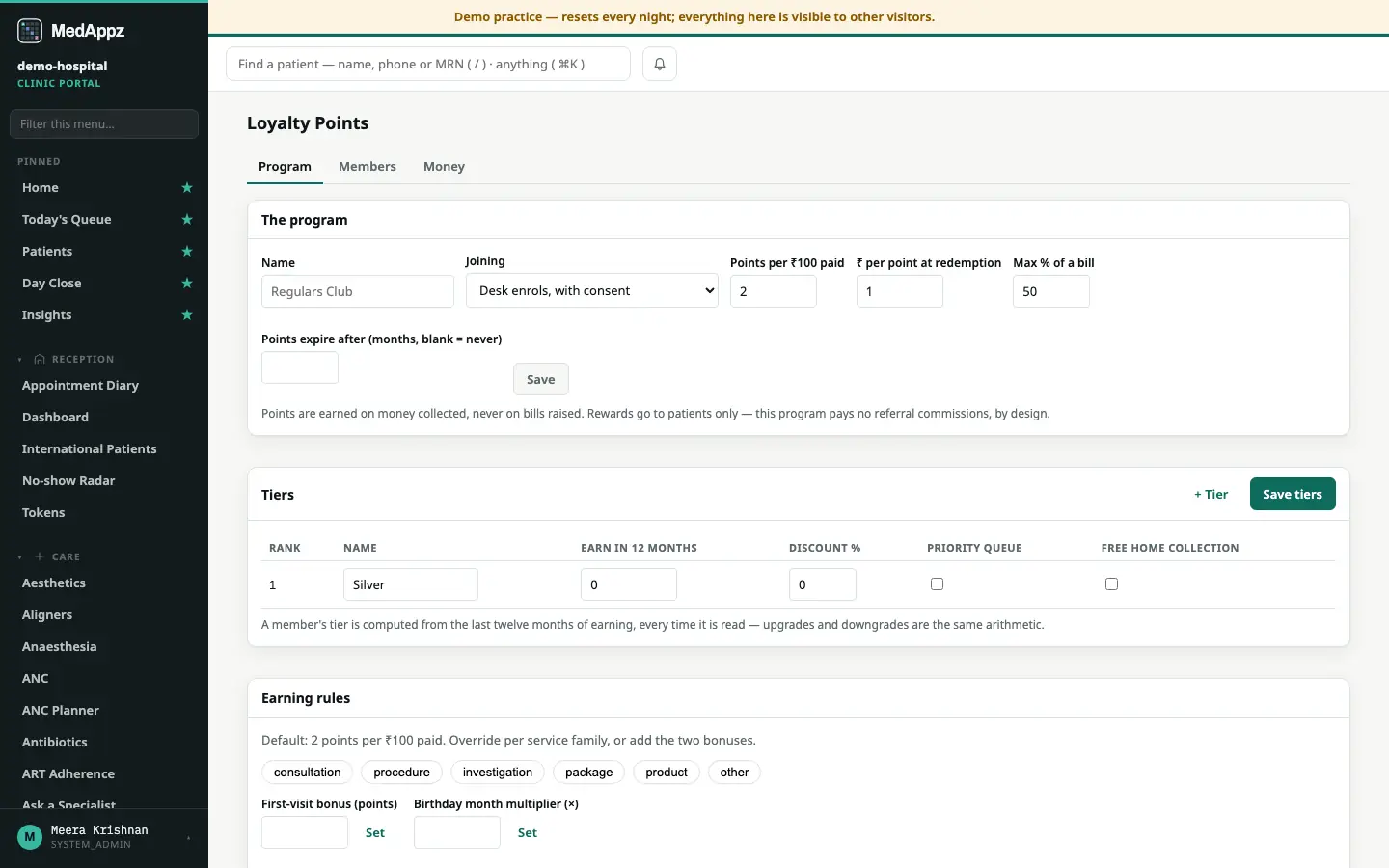1389x868 pixels.
Task: Select the consultation service family chip
Action: click(307, 773)
